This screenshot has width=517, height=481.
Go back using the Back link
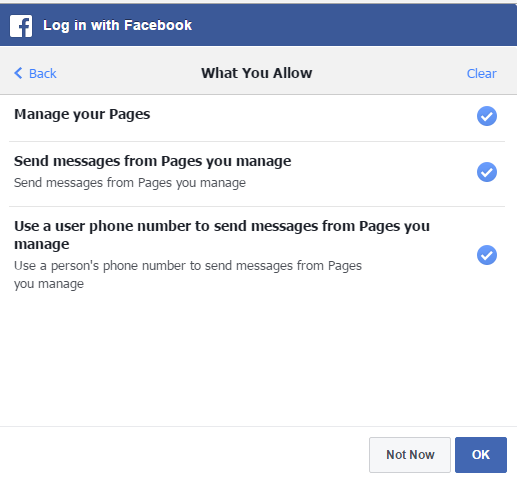35,73
